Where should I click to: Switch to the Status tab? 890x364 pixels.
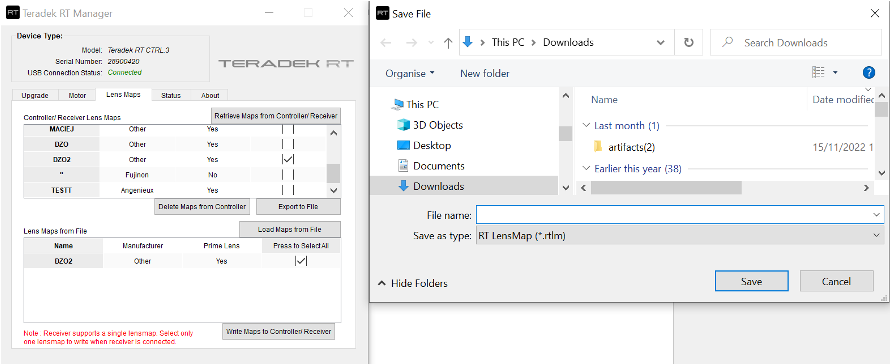171,95
